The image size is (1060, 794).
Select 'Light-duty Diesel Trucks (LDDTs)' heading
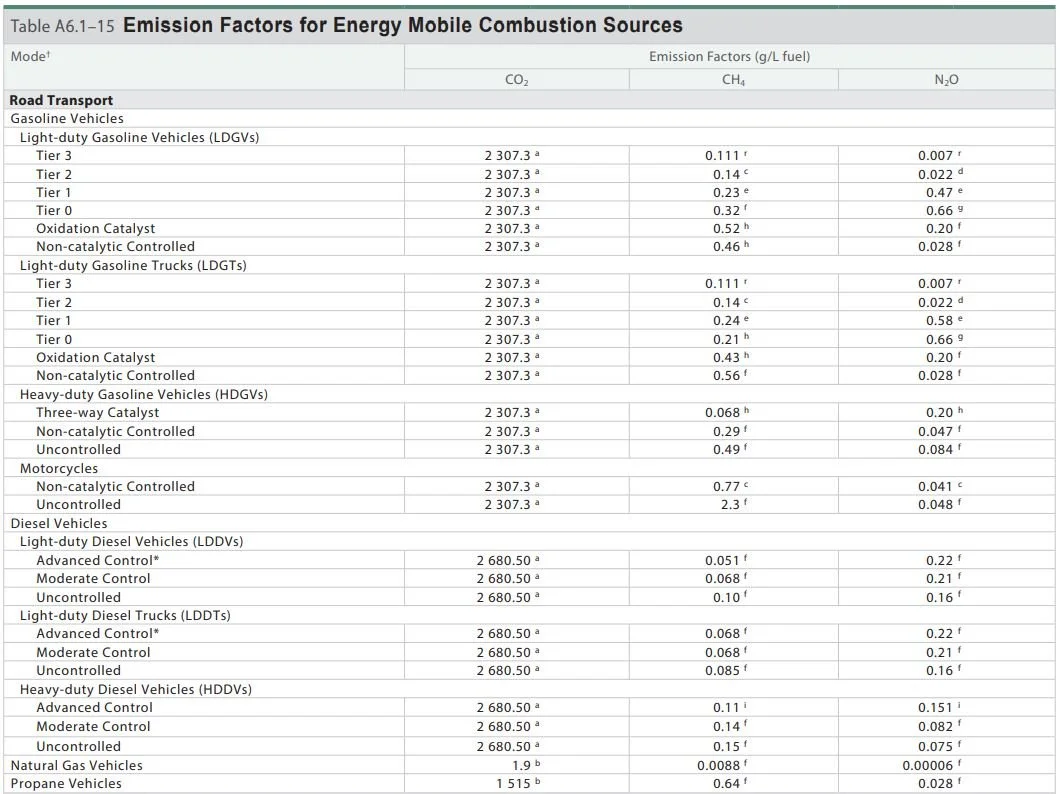coord(125,616)
